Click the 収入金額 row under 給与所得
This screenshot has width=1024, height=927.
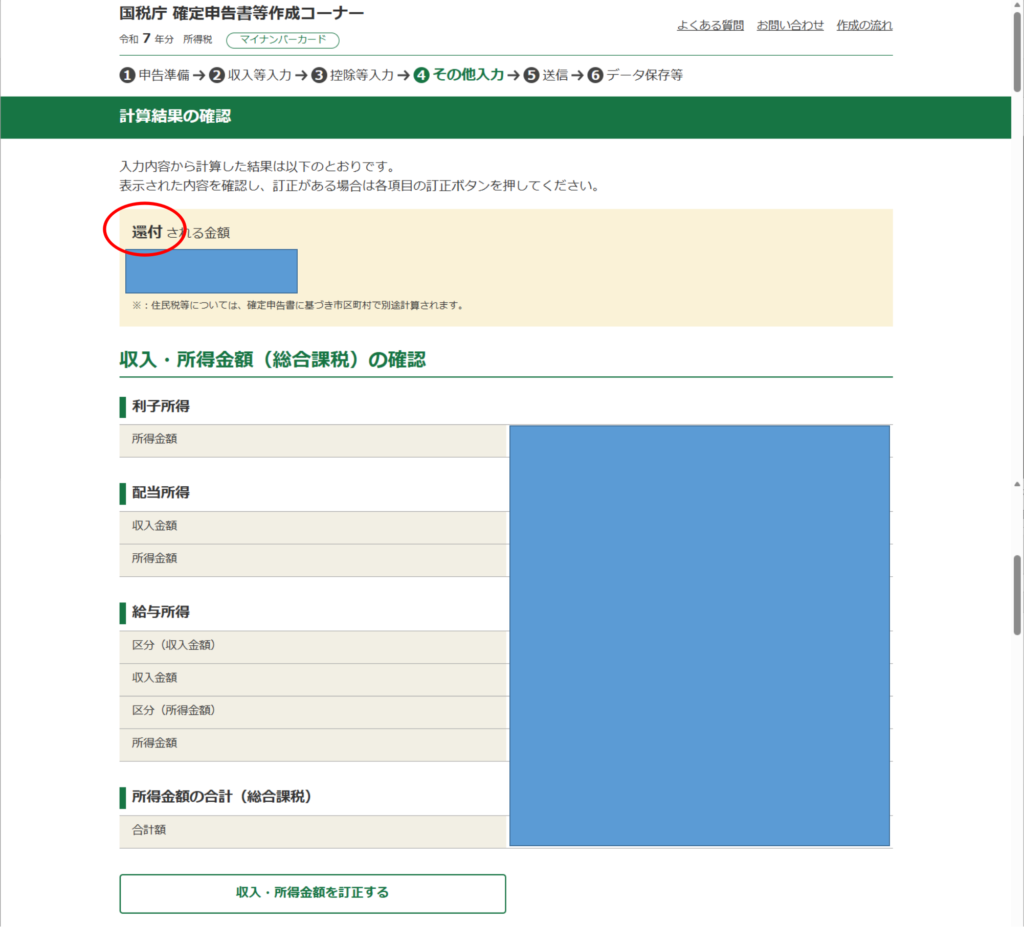[313, 678]
